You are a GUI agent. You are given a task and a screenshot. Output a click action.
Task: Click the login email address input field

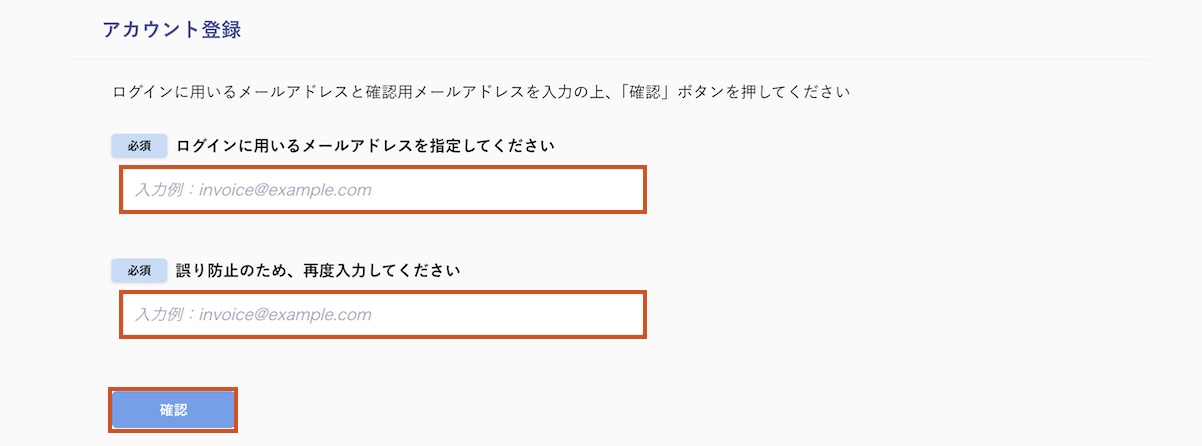point(383,190)
